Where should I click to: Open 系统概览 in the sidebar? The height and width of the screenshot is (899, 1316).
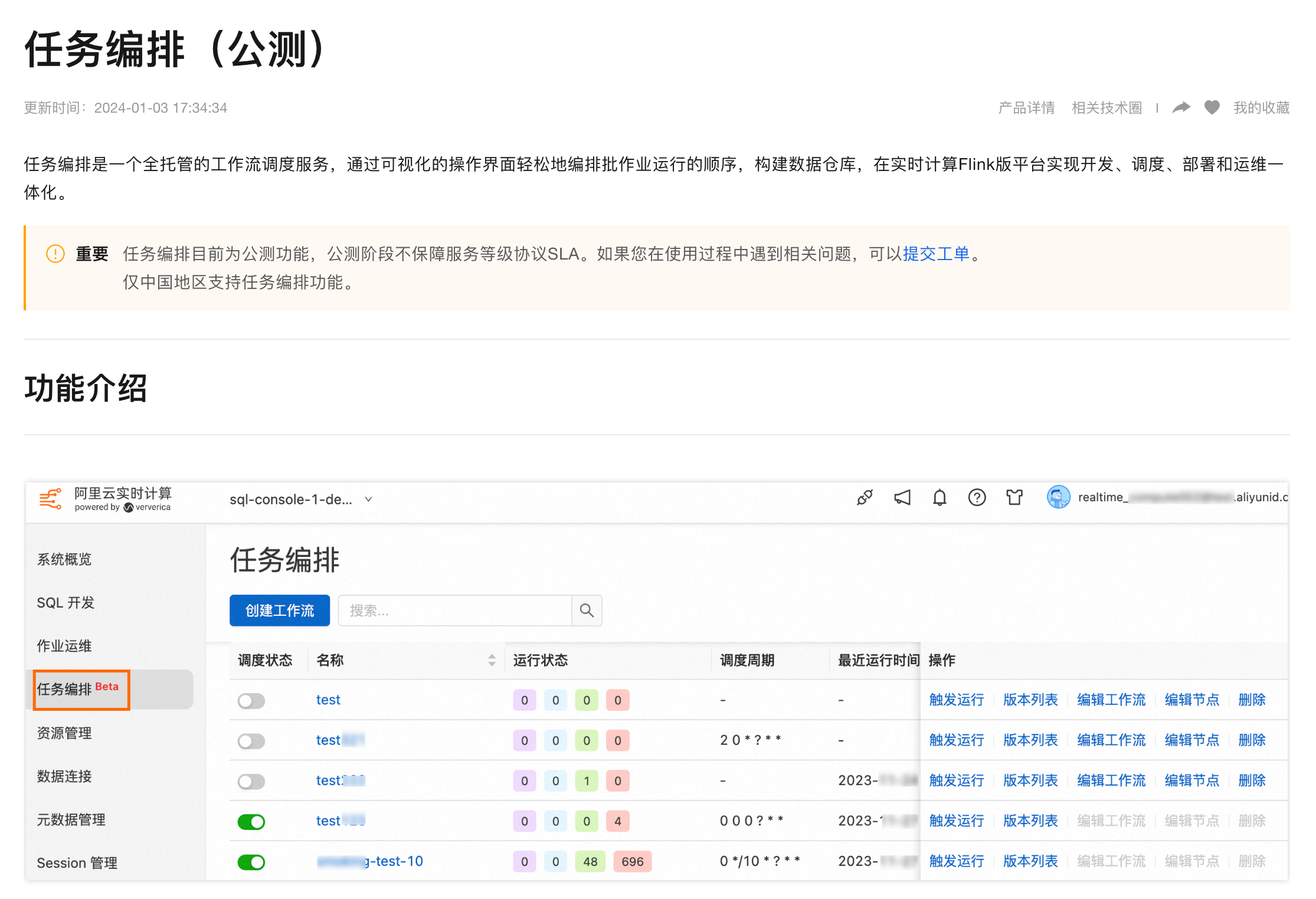click(x=64, y=559)
